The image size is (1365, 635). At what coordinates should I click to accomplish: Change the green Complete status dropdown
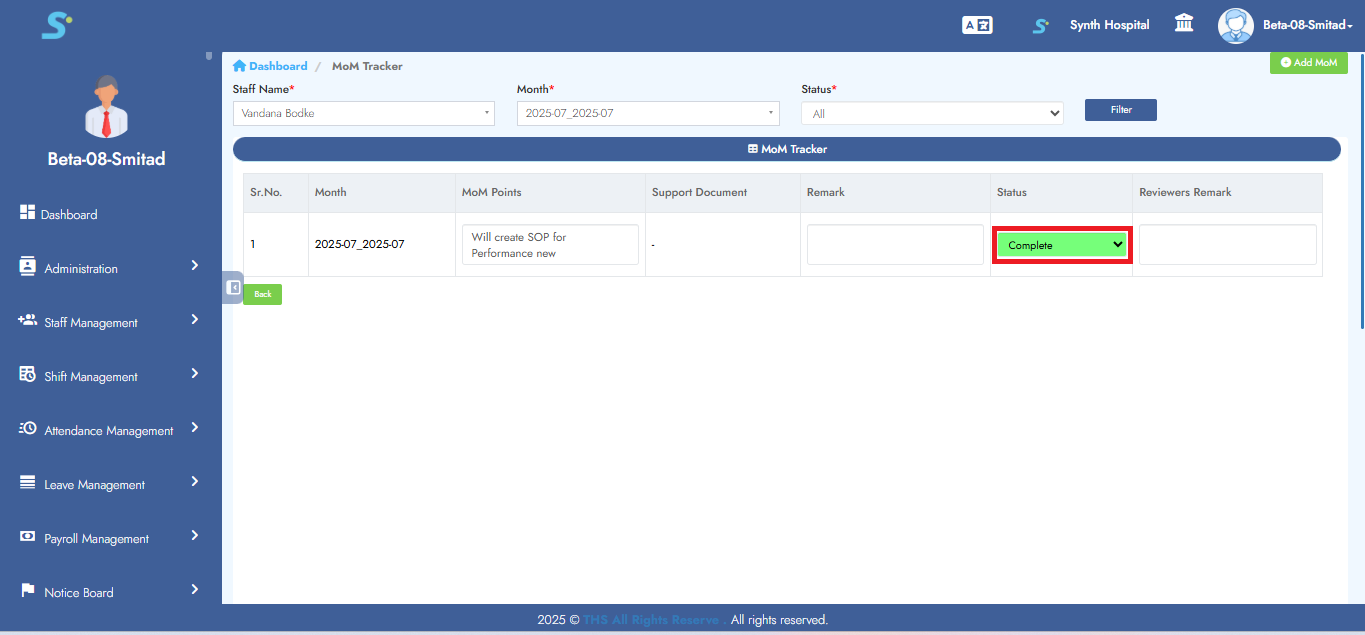pos(1062,245)
